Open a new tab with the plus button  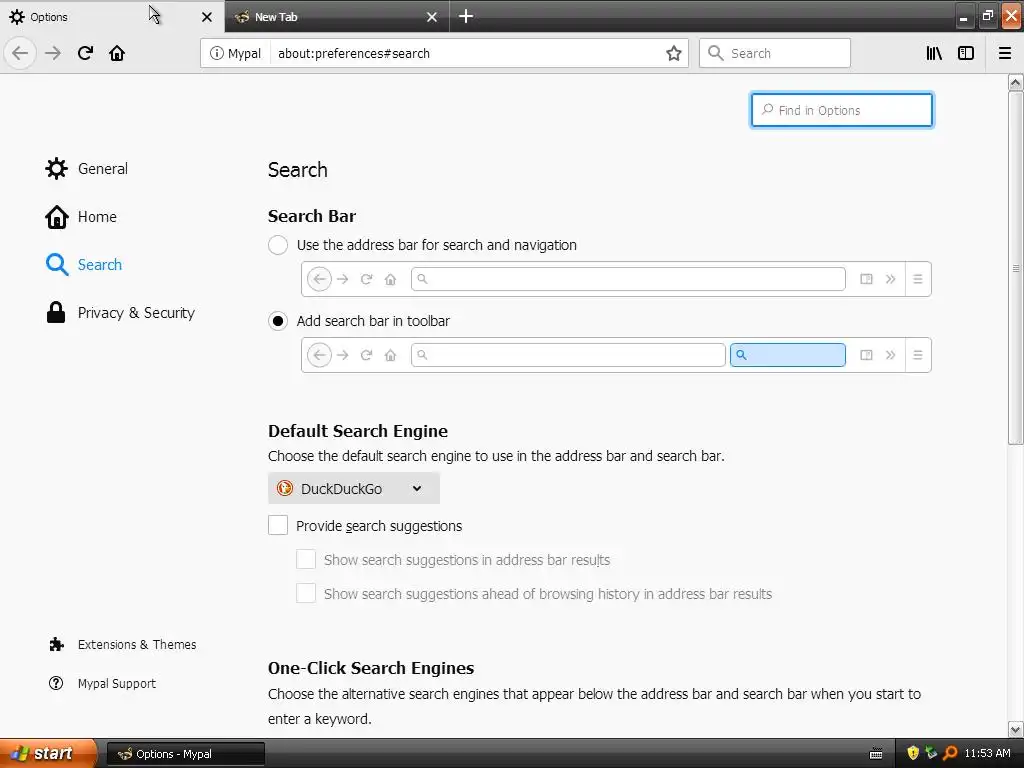466,16
